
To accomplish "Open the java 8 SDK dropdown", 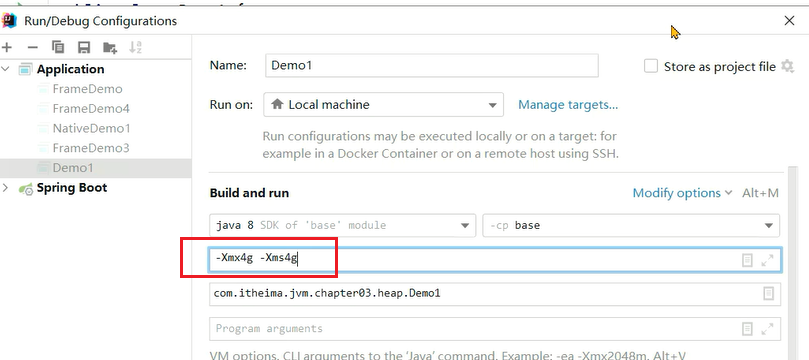I will [x=343, y=225].
